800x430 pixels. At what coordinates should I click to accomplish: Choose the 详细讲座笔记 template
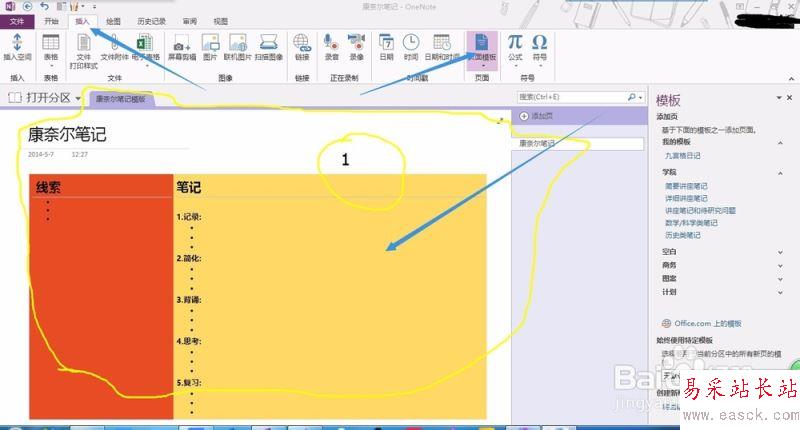(x=686, y=198)
